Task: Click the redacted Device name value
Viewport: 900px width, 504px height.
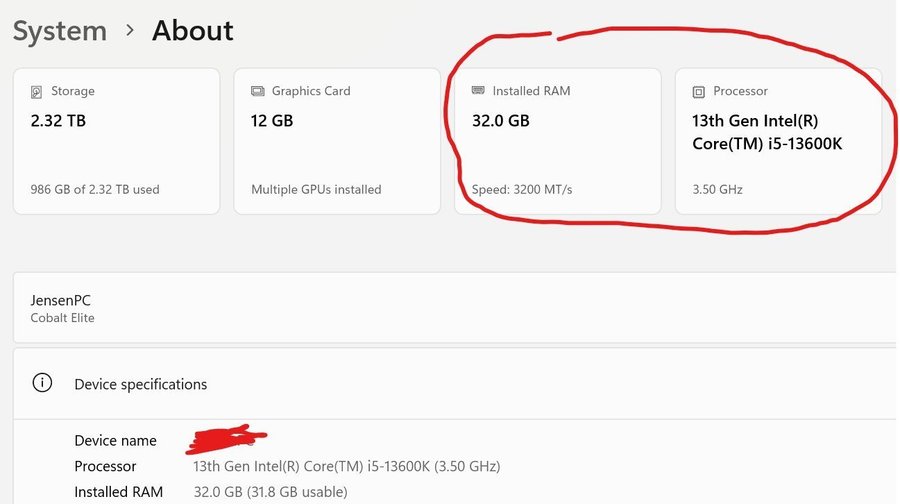Action: 227,439
